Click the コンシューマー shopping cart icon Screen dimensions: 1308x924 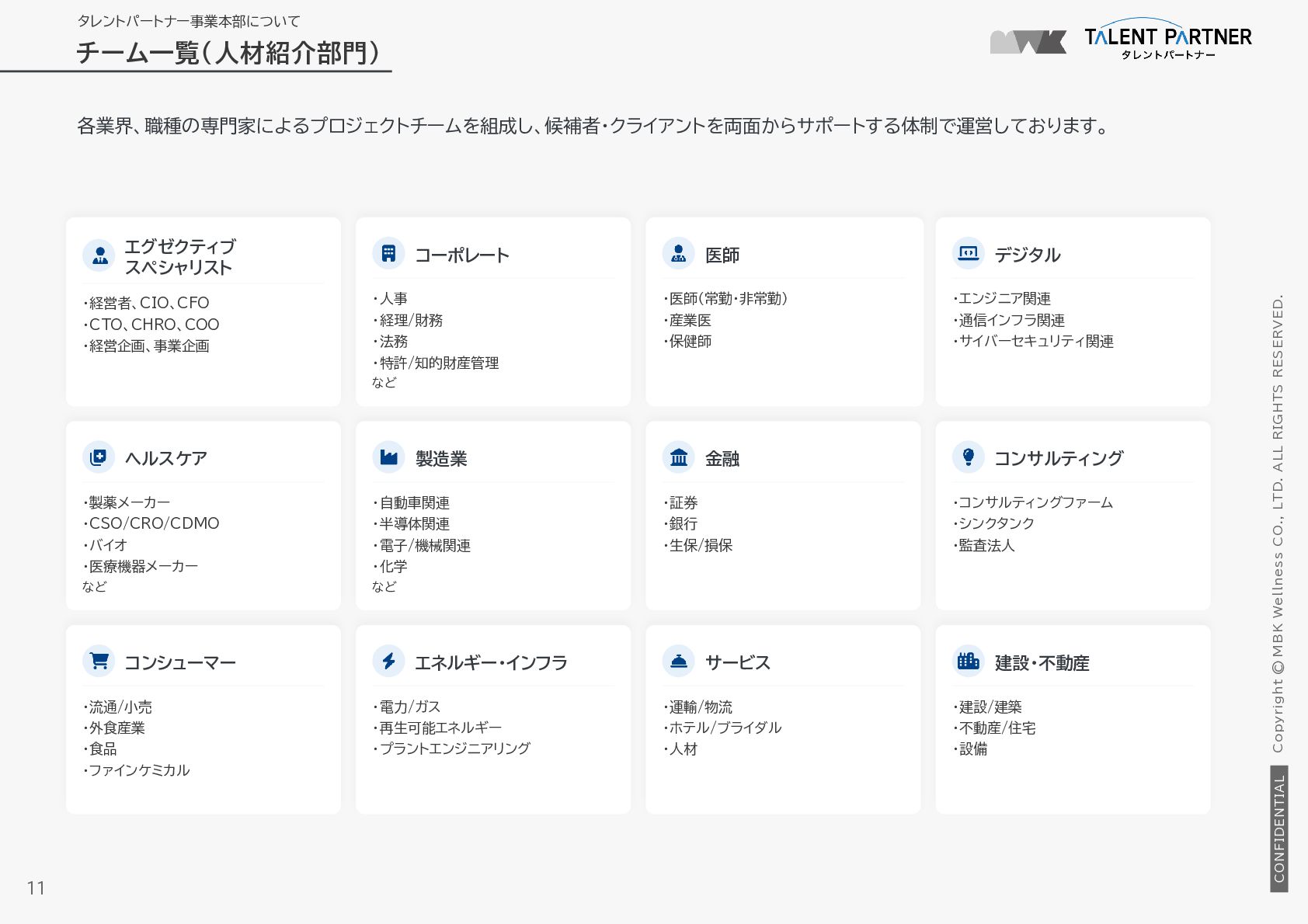(x=99, y=662)
